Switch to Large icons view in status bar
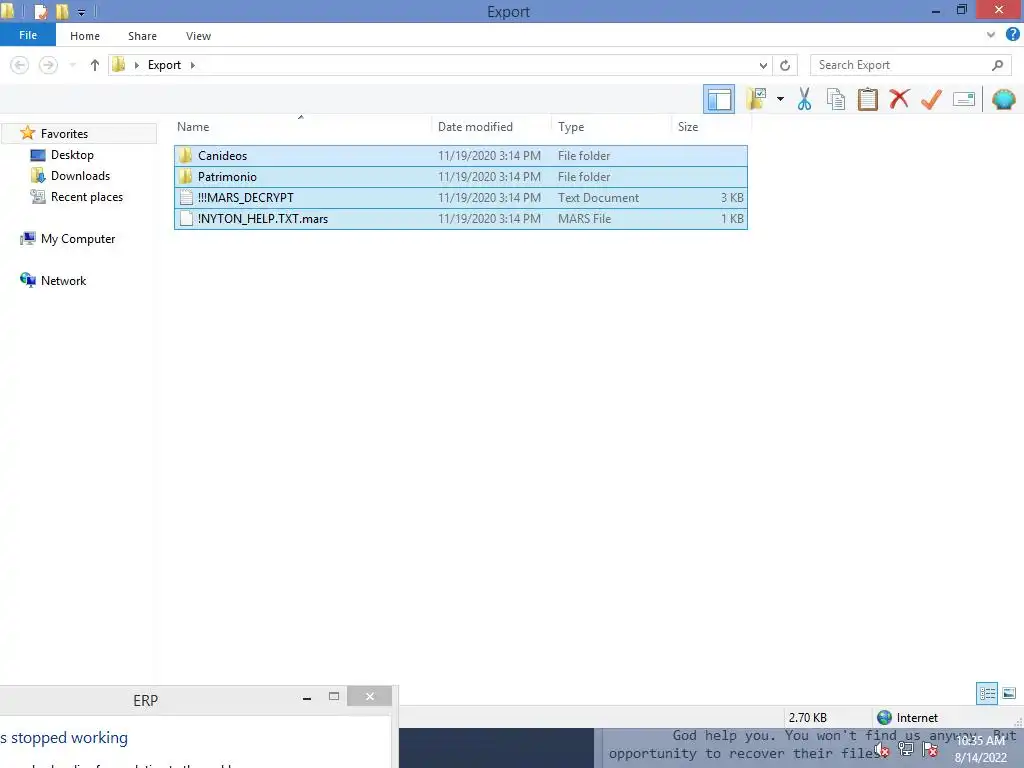The height and width of the screenshot is (768, 1024). [1009, 693]
